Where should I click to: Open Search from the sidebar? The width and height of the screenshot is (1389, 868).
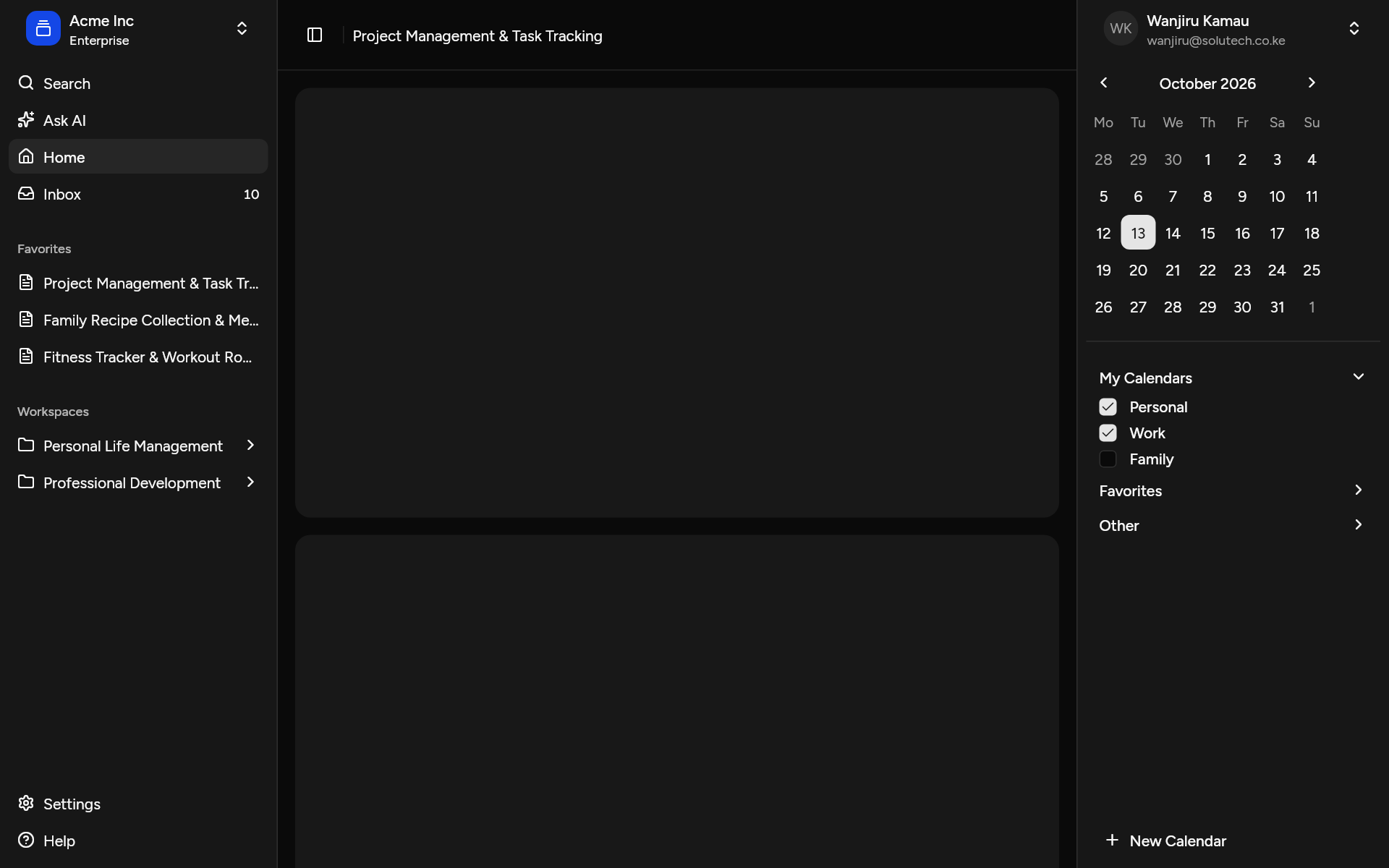coord(138,83)
